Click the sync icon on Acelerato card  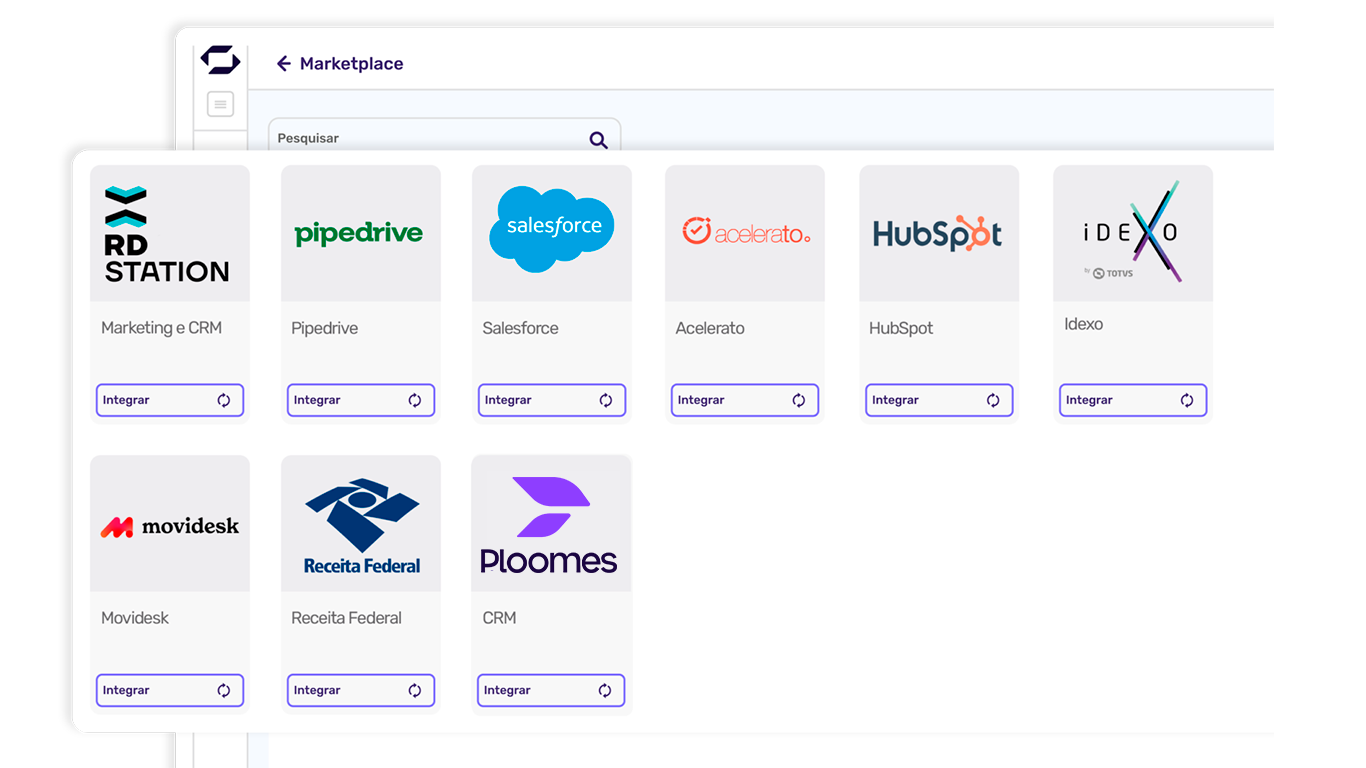tap(799, 400)
